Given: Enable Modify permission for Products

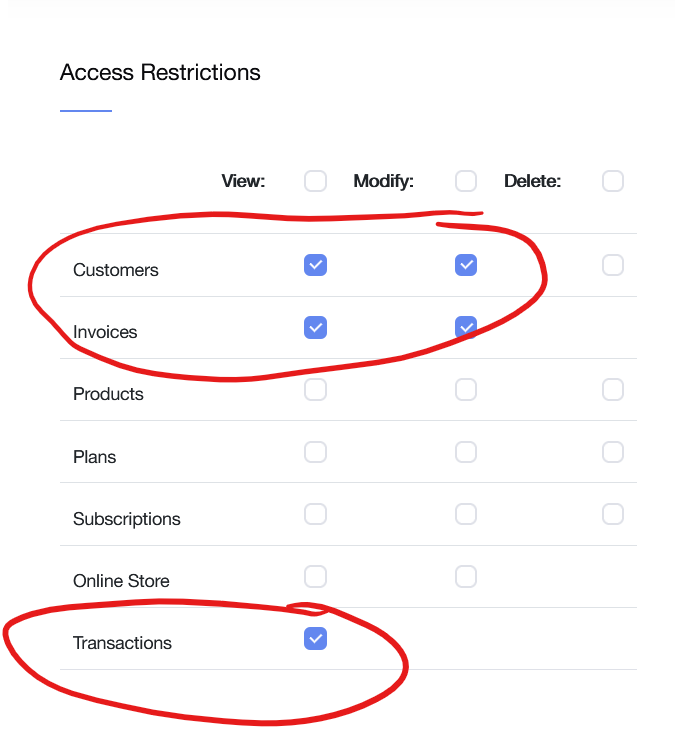Looking at the screenshot, I should [x=466, y=390].
